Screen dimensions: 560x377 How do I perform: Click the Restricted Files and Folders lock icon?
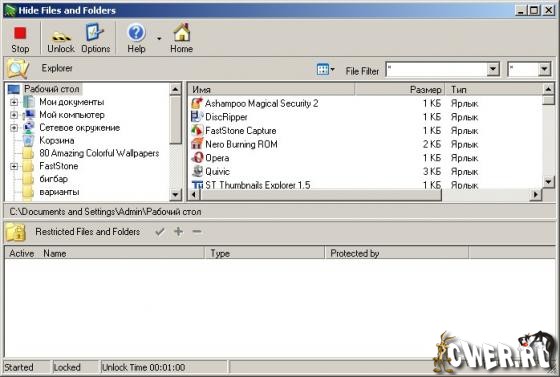click(16, 232)
